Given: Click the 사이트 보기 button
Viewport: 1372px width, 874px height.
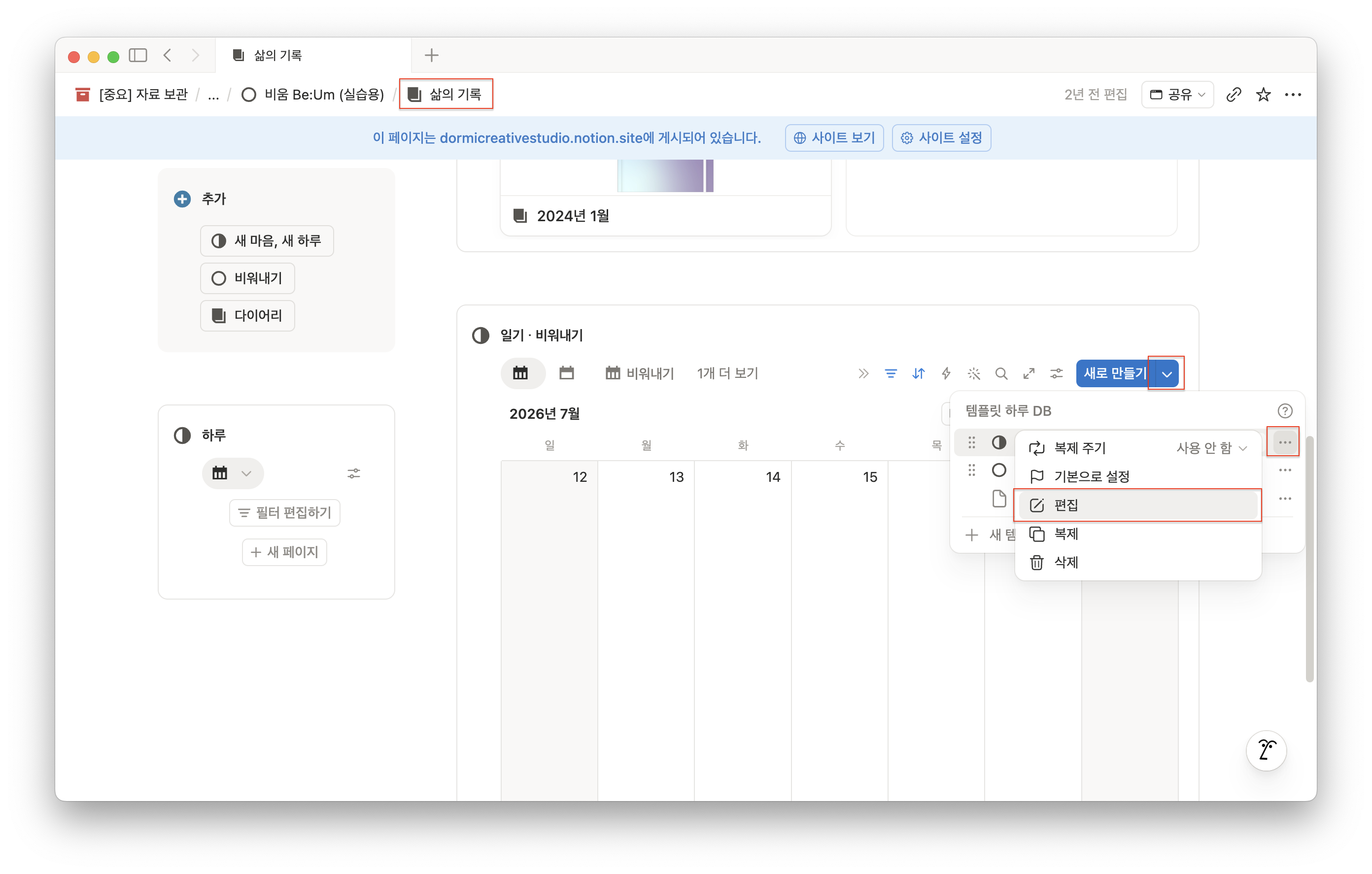Looking at the screenshot, I should (834, 138).
